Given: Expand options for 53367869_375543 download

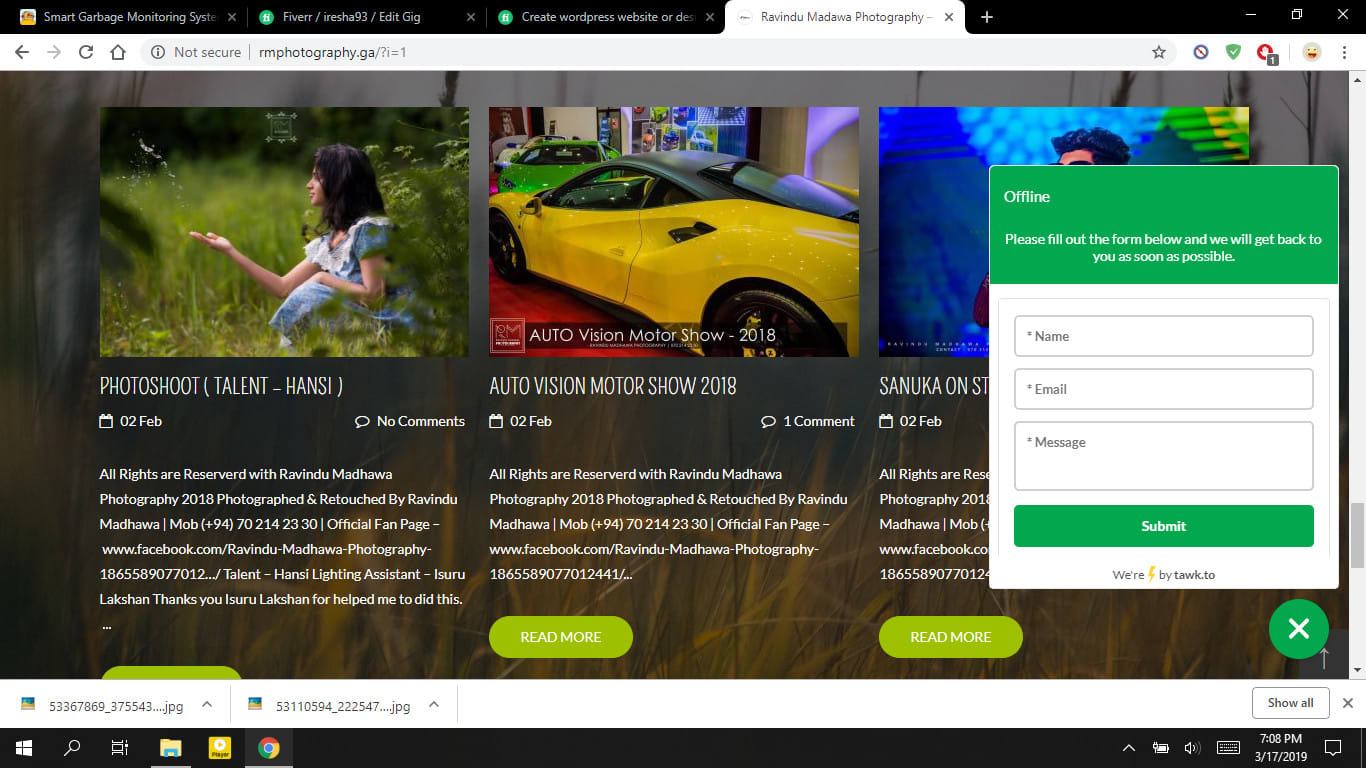Looking at the screenshot, I should click(x=207, y=704).
